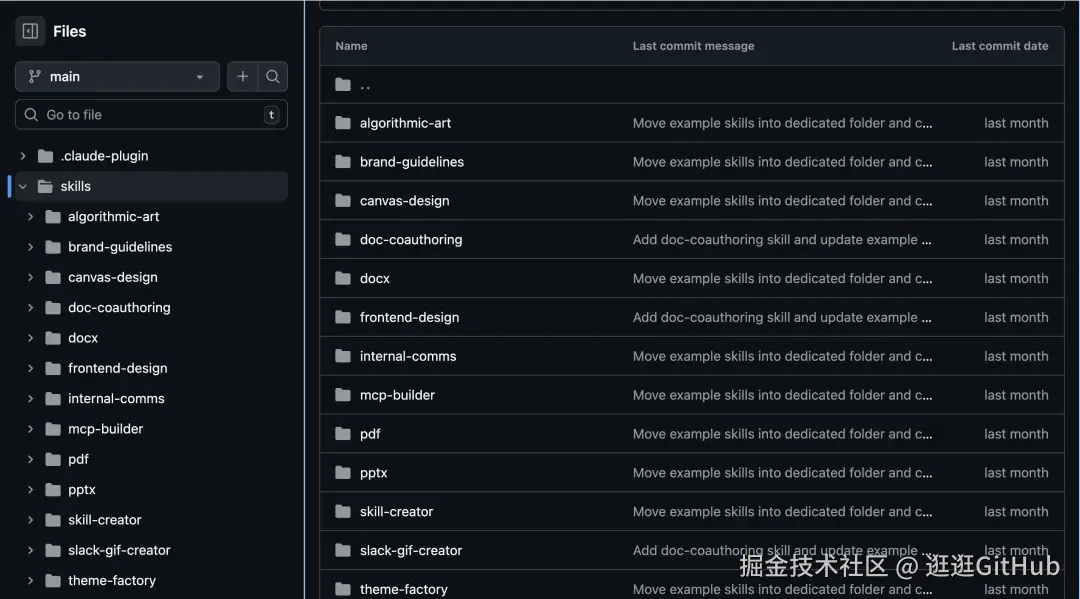The image size is (1080, 599).
Task: Click the plus icon to add a file
Action: click(x=243, y=76)
